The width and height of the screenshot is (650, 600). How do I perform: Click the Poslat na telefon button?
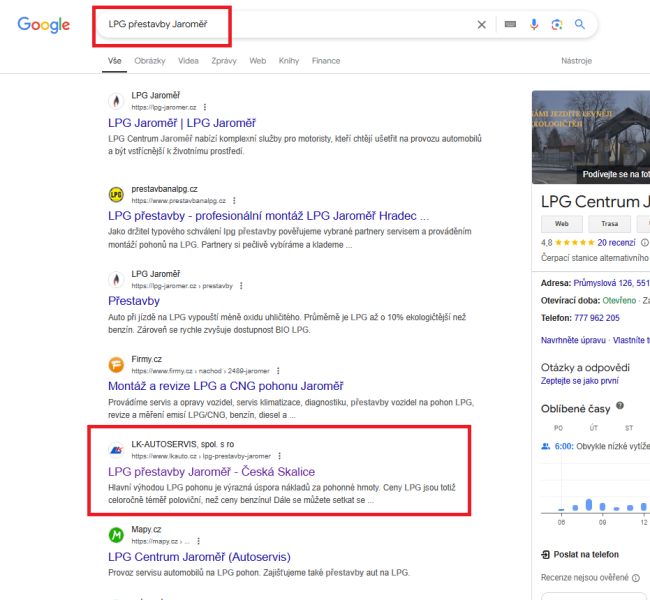[580, 555]
